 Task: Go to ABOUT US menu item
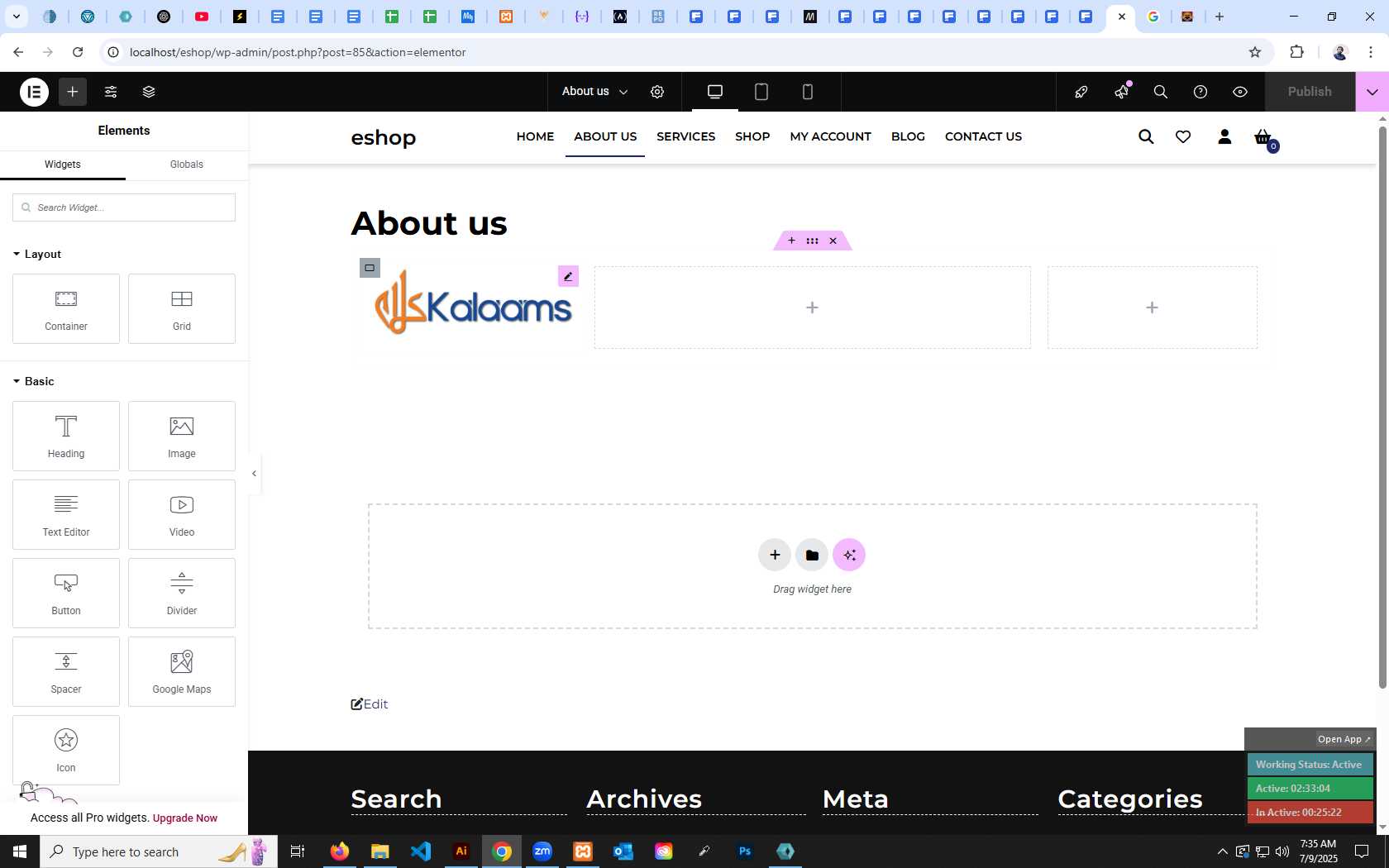click(605, 136)
